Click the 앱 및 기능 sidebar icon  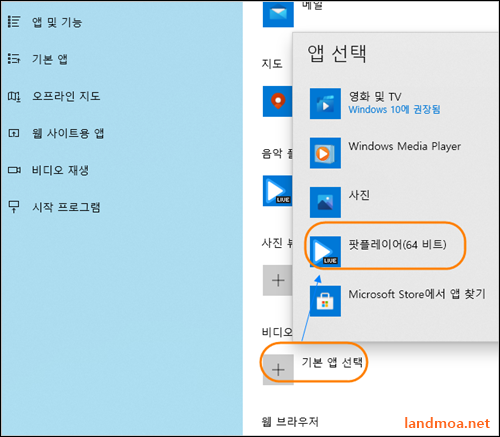[14, 22]
